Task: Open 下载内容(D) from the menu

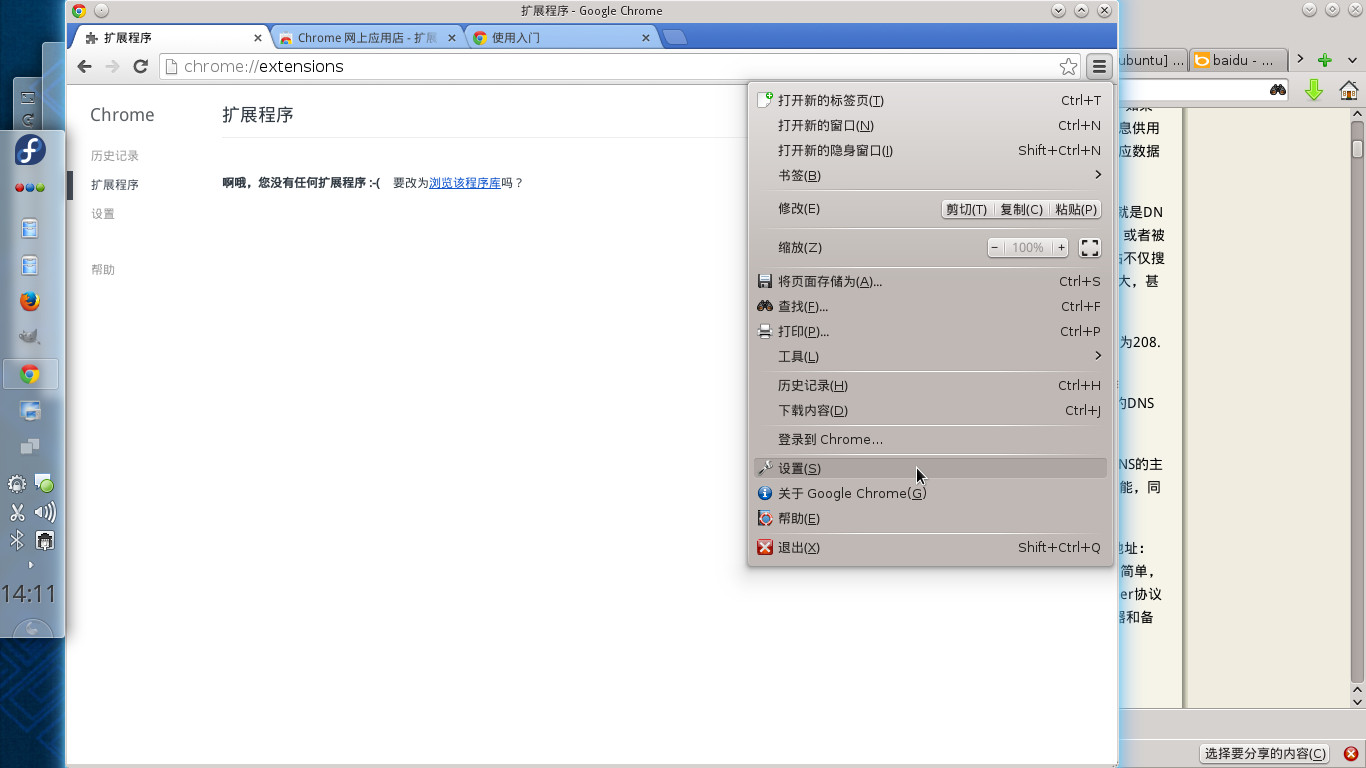Action: tap(930, 410)
